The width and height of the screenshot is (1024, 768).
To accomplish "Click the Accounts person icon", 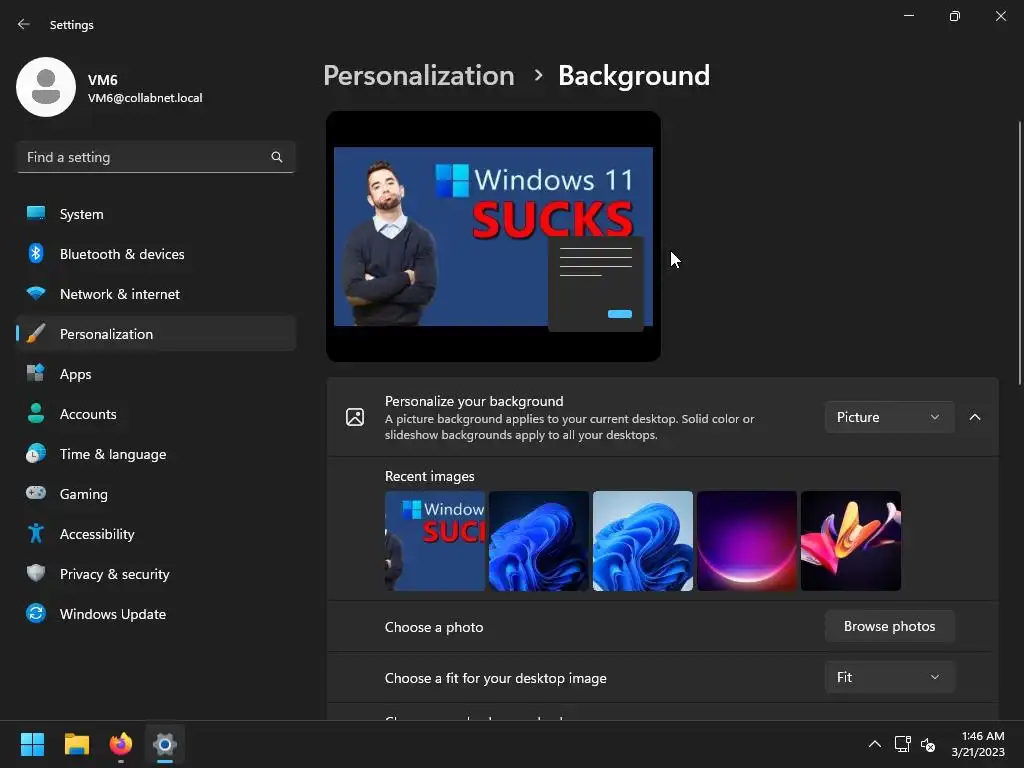I will click(36, 413).
